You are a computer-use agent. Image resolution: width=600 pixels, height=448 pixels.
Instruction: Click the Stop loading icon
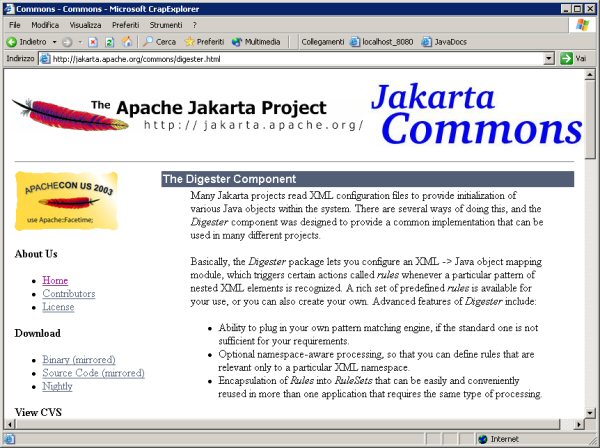[93, 42]
